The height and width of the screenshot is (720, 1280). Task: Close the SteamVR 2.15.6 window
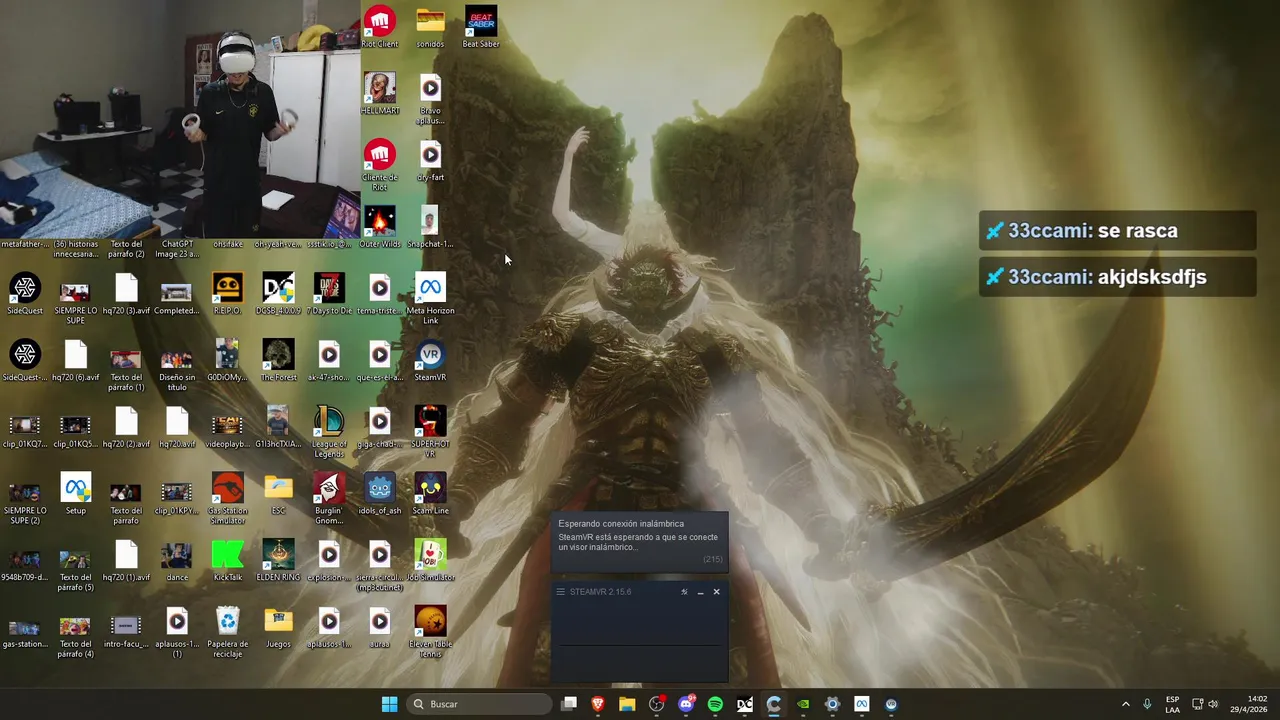click(x=716, y=592)
